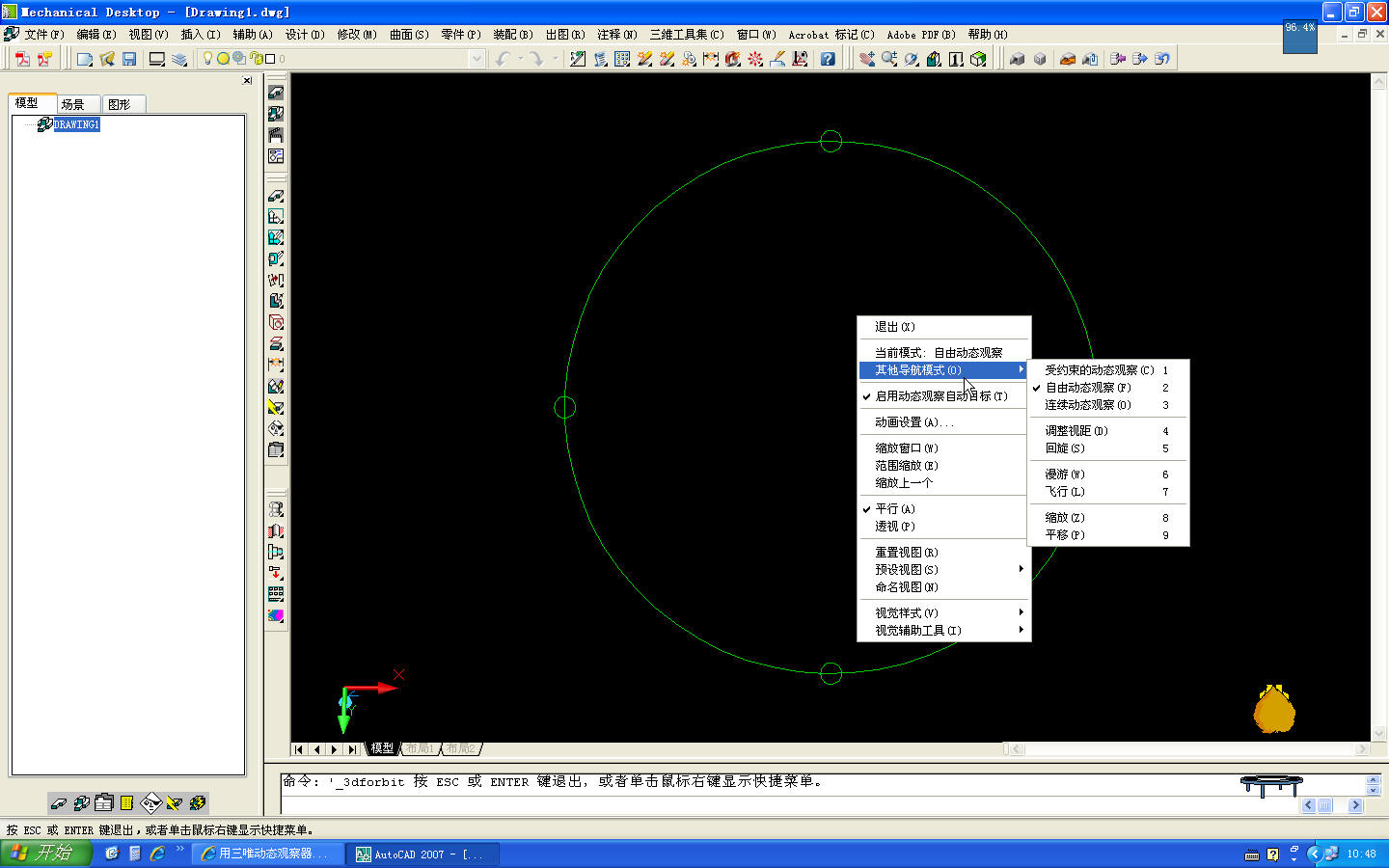
Task: Click the Windows Start button
Action: [46, 854]
